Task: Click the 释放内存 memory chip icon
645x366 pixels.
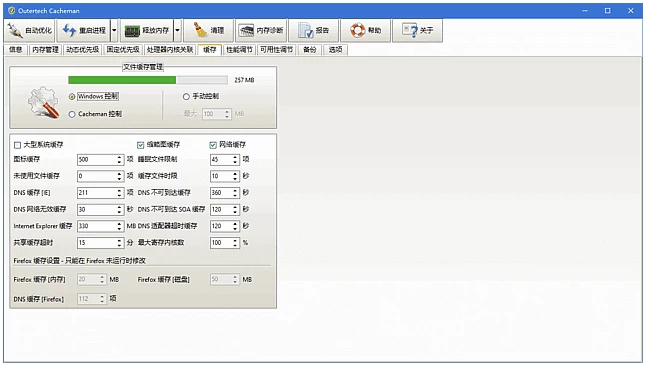Action: 132,31
